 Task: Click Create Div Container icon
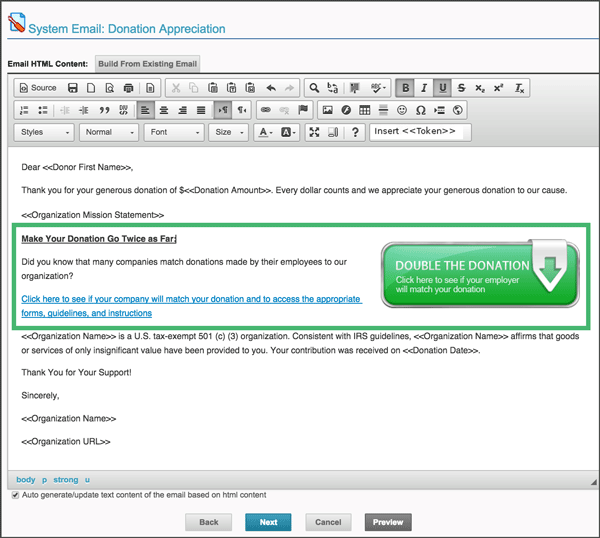123,111
